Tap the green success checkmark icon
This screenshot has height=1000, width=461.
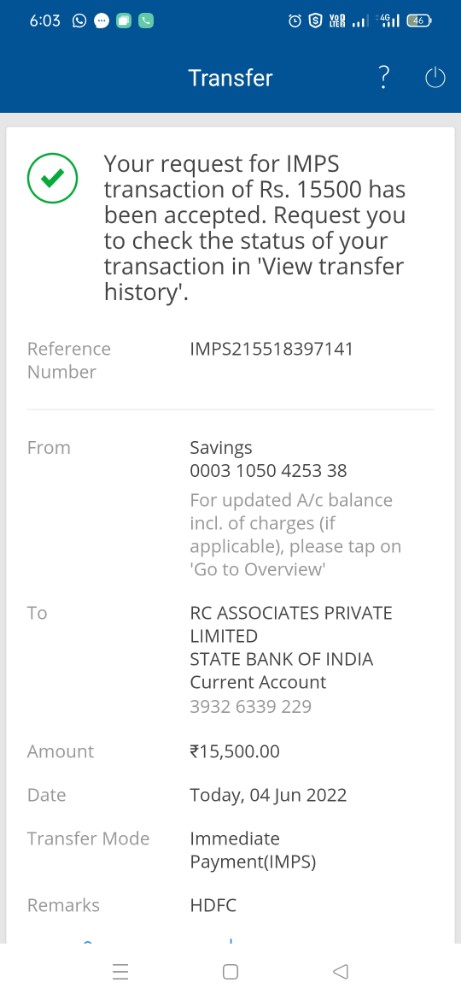(x=52, y=179)
